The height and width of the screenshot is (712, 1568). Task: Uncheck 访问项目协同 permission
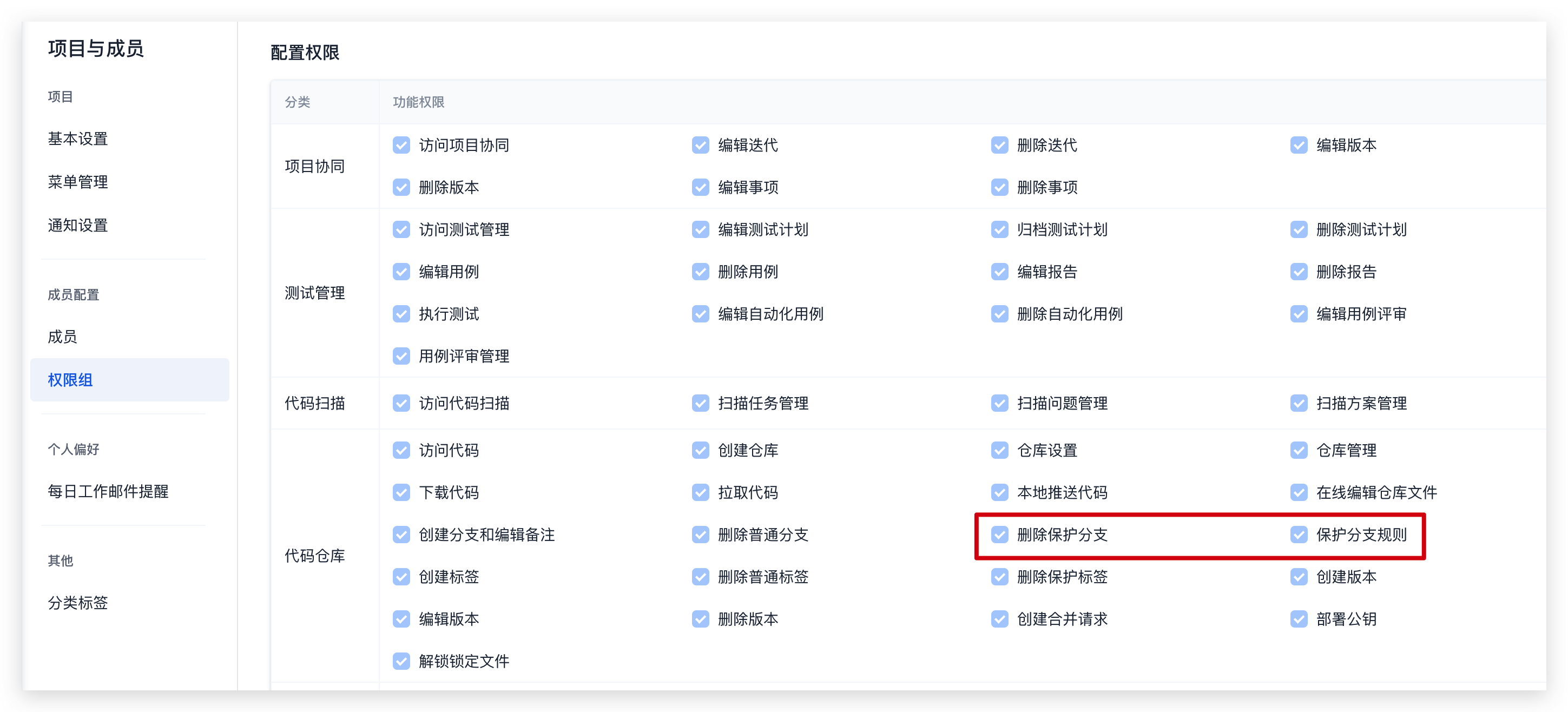click(401, 146)
